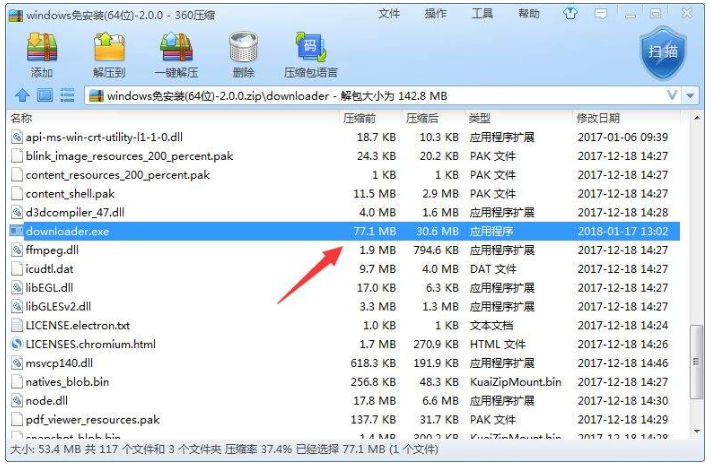Select blink_image_resources_200_percent.pak file

[129, 156]
